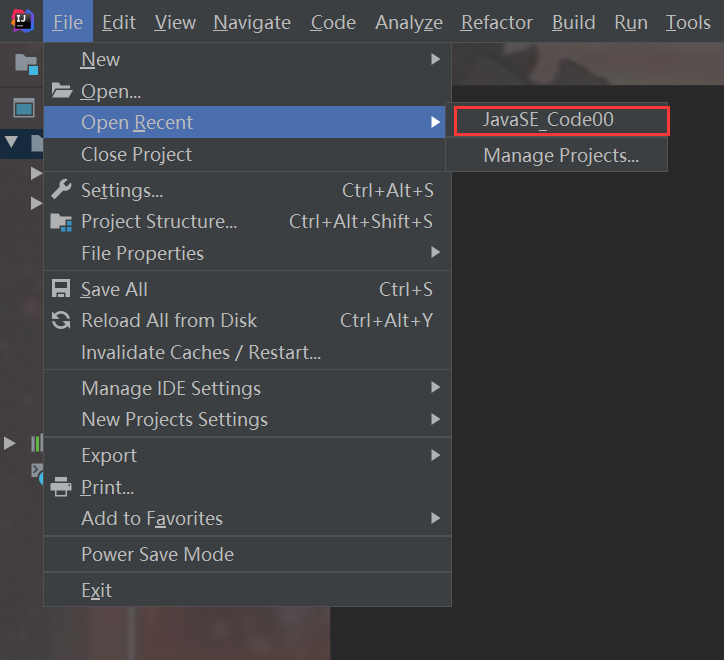Select Invalidate Caches / Restart...
The image size is (724, 660).
(200, 352)
